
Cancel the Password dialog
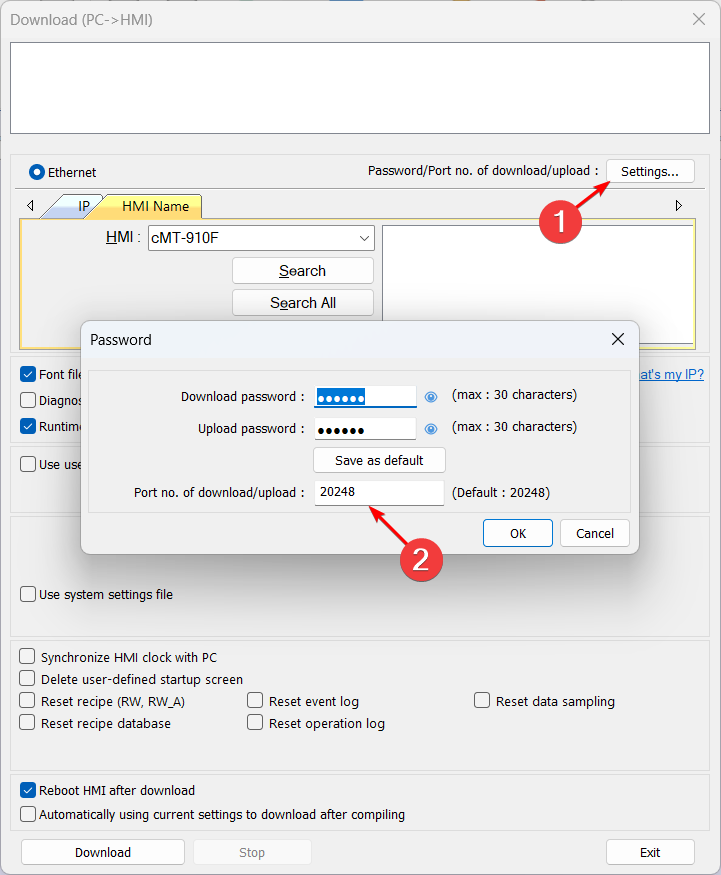[x=594, y=533]
